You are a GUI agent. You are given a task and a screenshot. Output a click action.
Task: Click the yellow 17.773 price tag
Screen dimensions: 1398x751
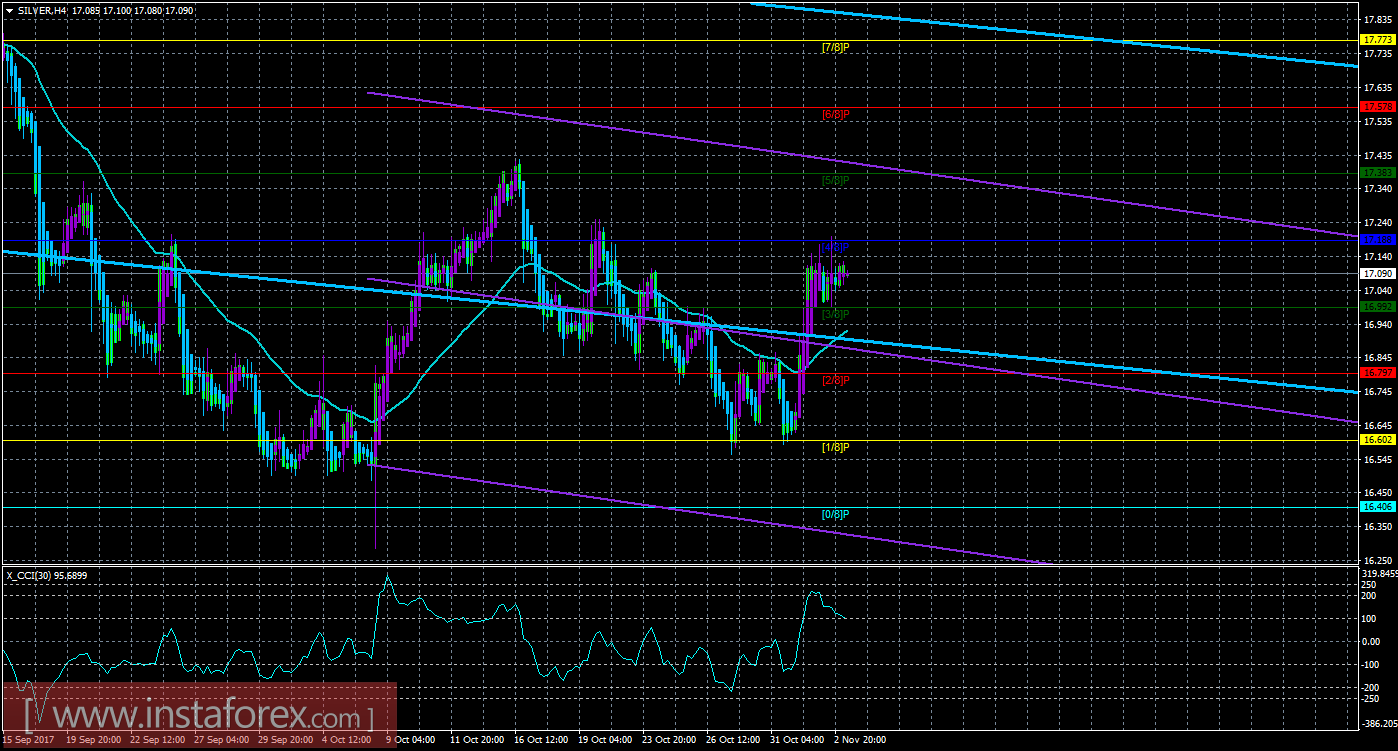tap(1378, 39)
